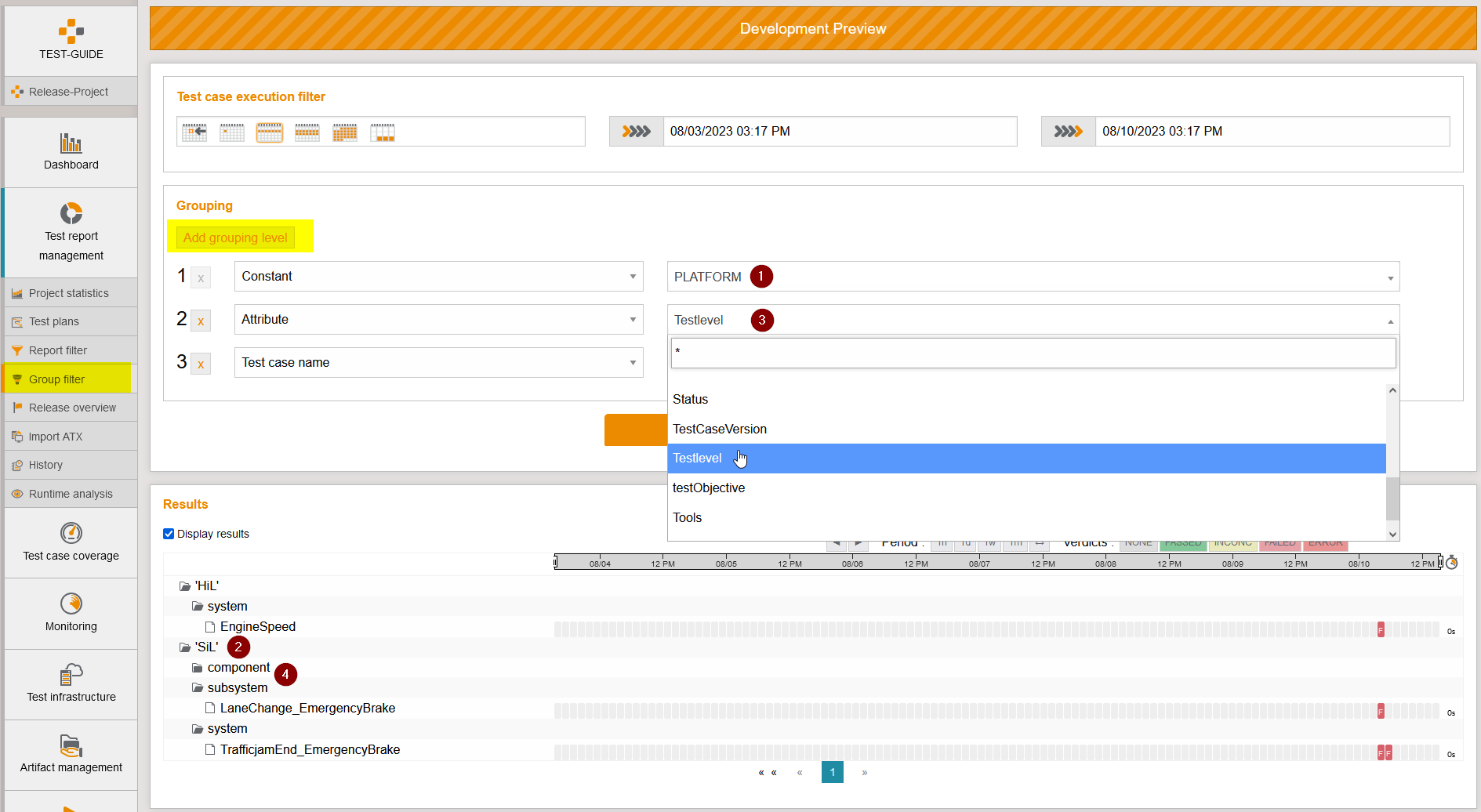Viewport: 1481px width, 812px height.
Task: Open Artifact management
Action: pyautogui.click(x=71, y=752)
